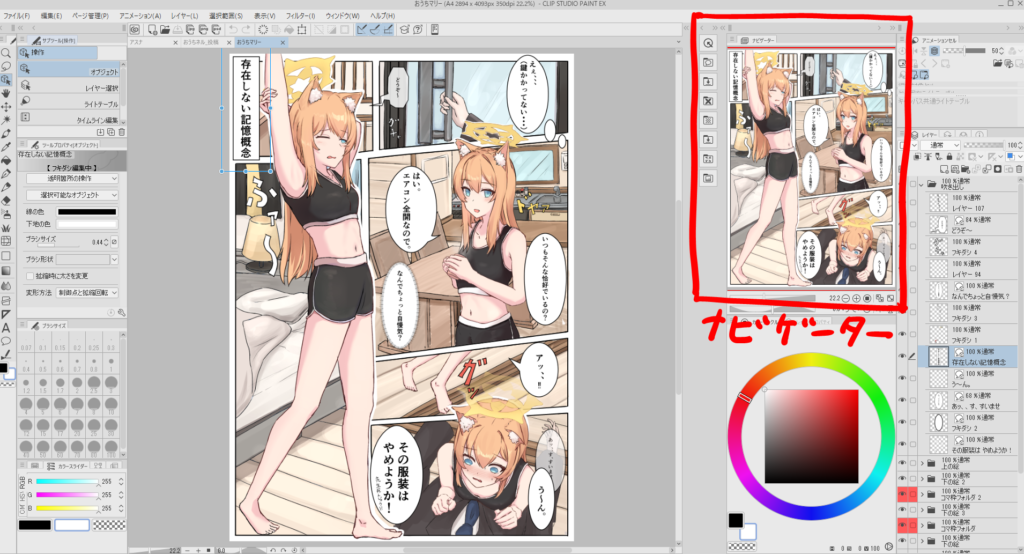Expand the コマ枠フォルダ layer folder

point(921,526)
